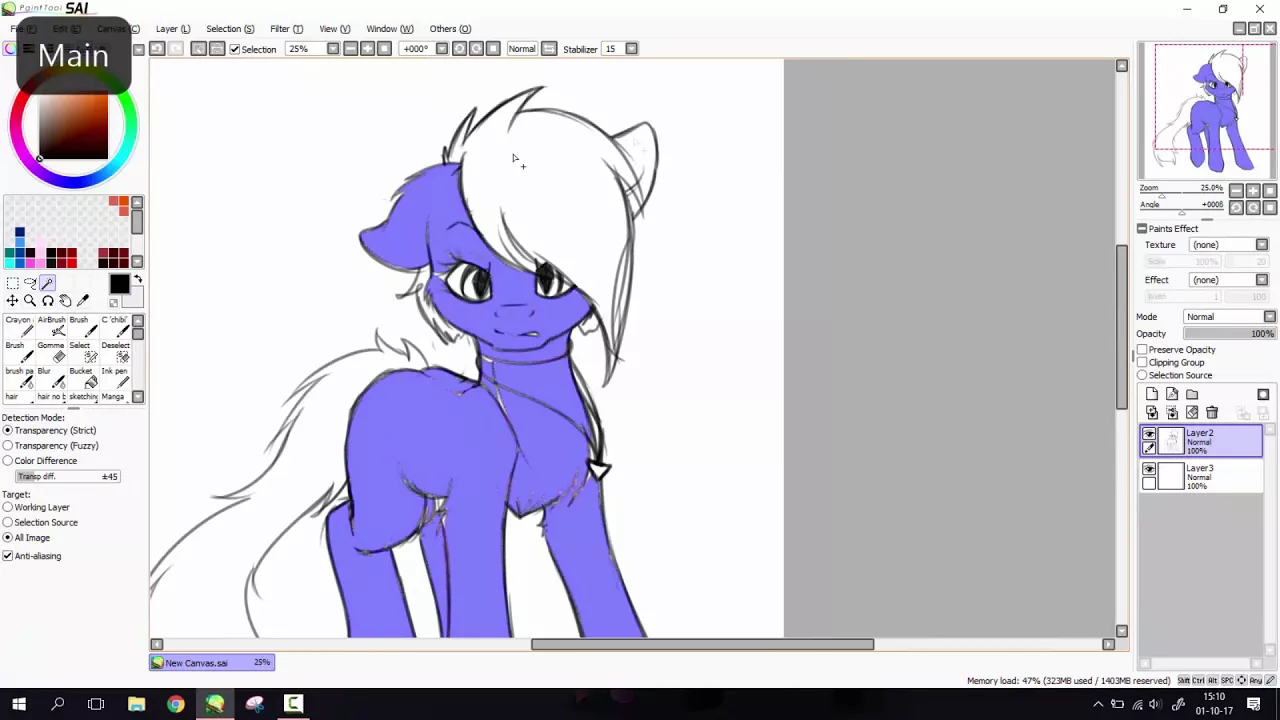The width and height of the screenshot is (1280, 720).
Task: Choose the Deselect eraser tool
Action: pyautogui.click(x=114, y=353)
